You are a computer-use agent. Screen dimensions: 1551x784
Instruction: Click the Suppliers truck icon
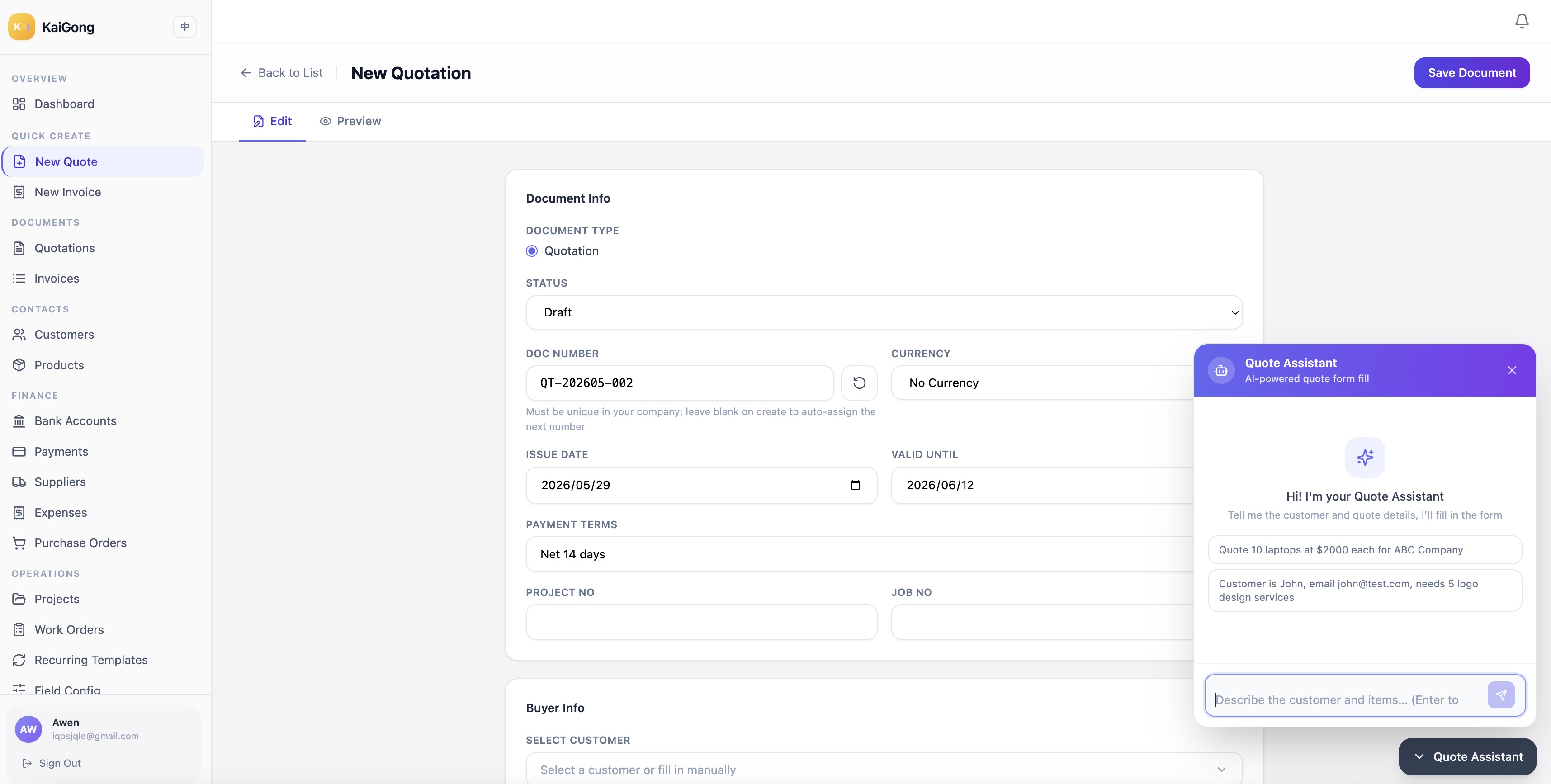click(19, 482)
